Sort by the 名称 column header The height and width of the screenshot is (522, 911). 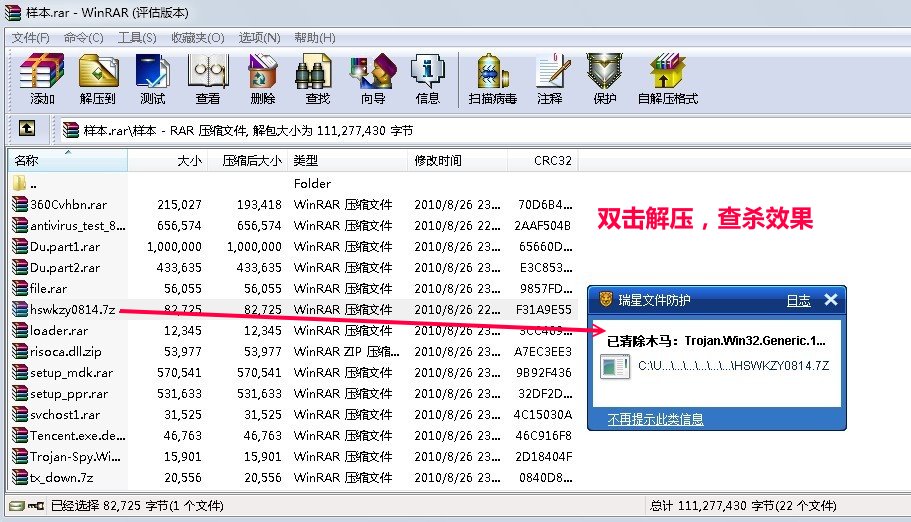click(67, 160)
